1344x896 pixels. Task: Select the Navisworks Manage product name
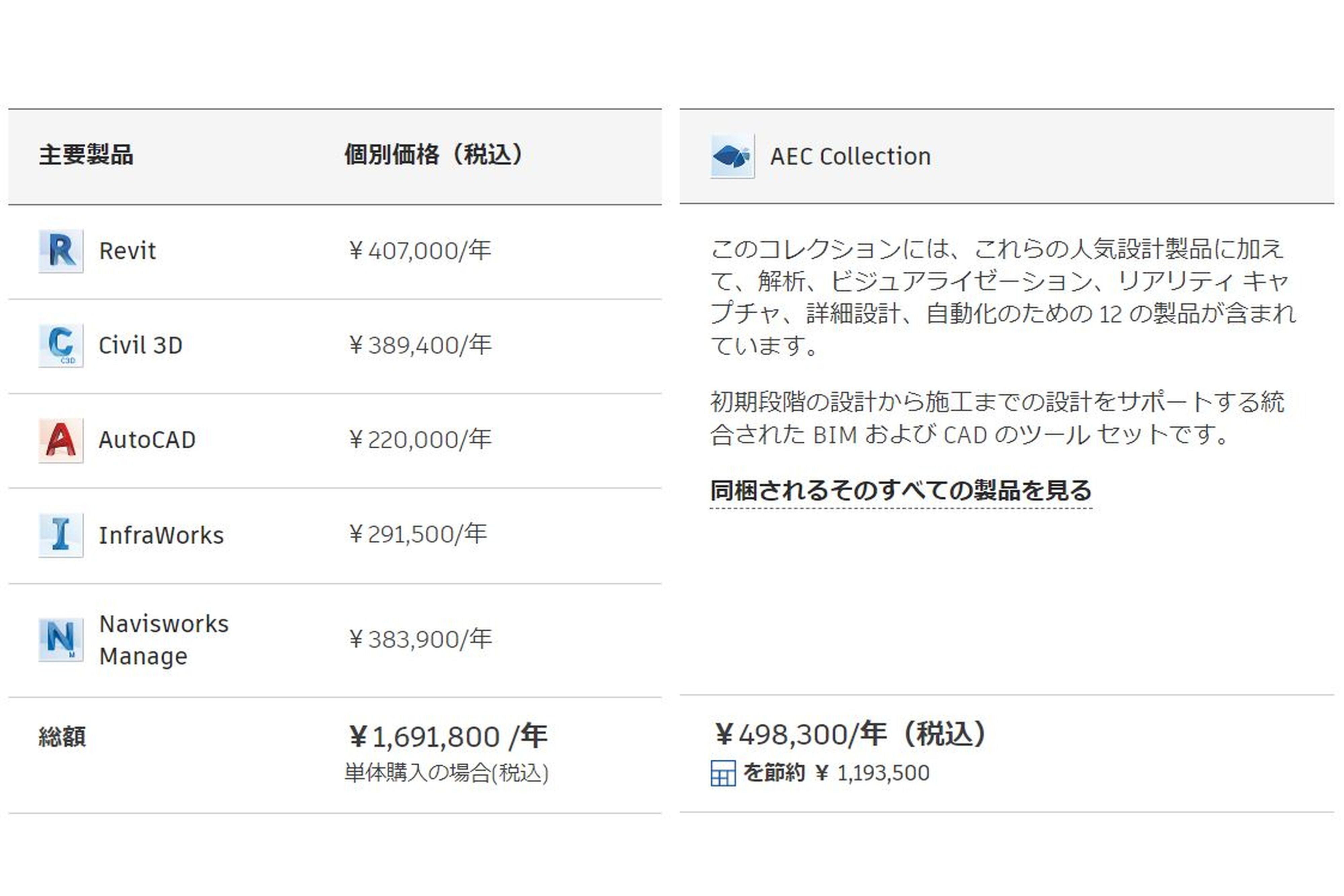click(x=164, y=639)
